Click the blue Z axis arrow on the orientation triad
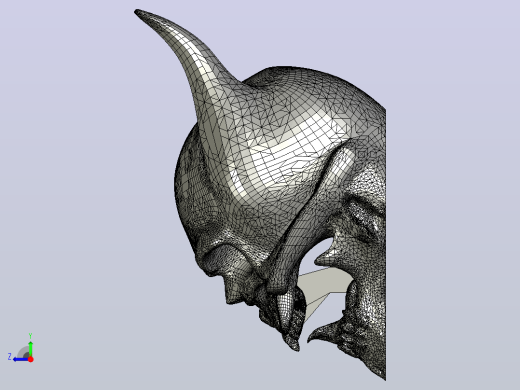Image resolution: width=520 pixels, height=390 pixels. (21, 359)
